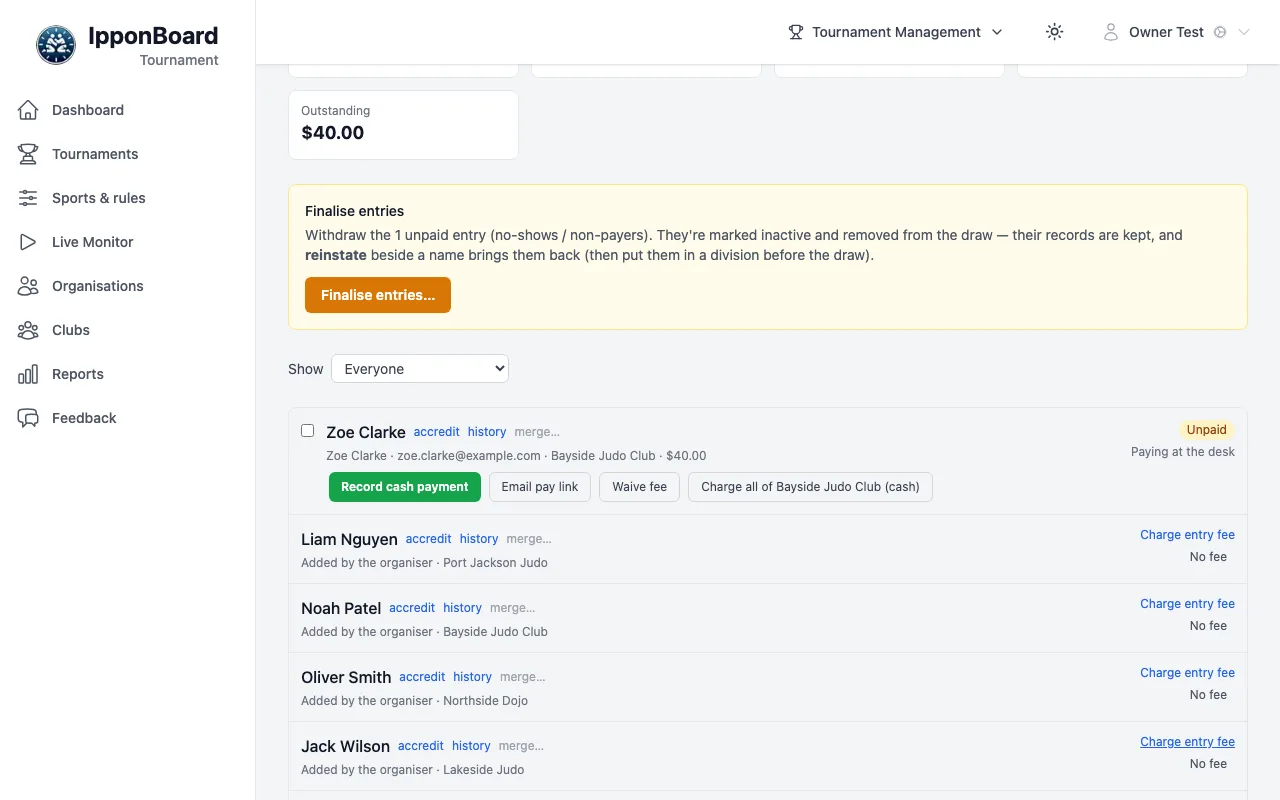Expand the Owner Test account chevron

[1244, 32]
